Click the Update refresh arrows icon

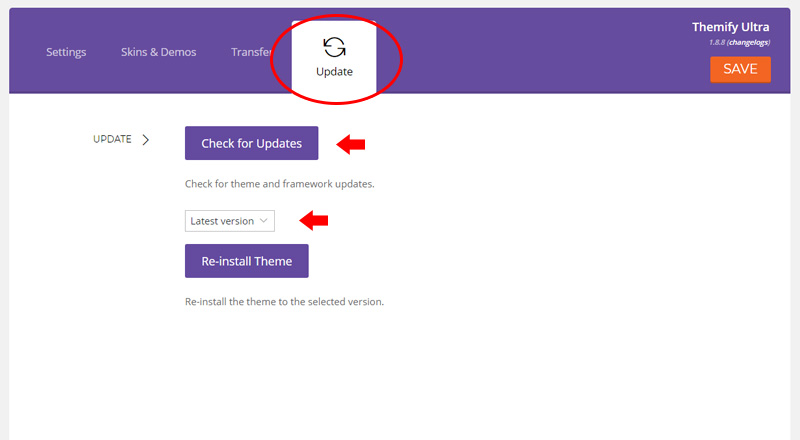pyautogui.click(x=334, y=47)
